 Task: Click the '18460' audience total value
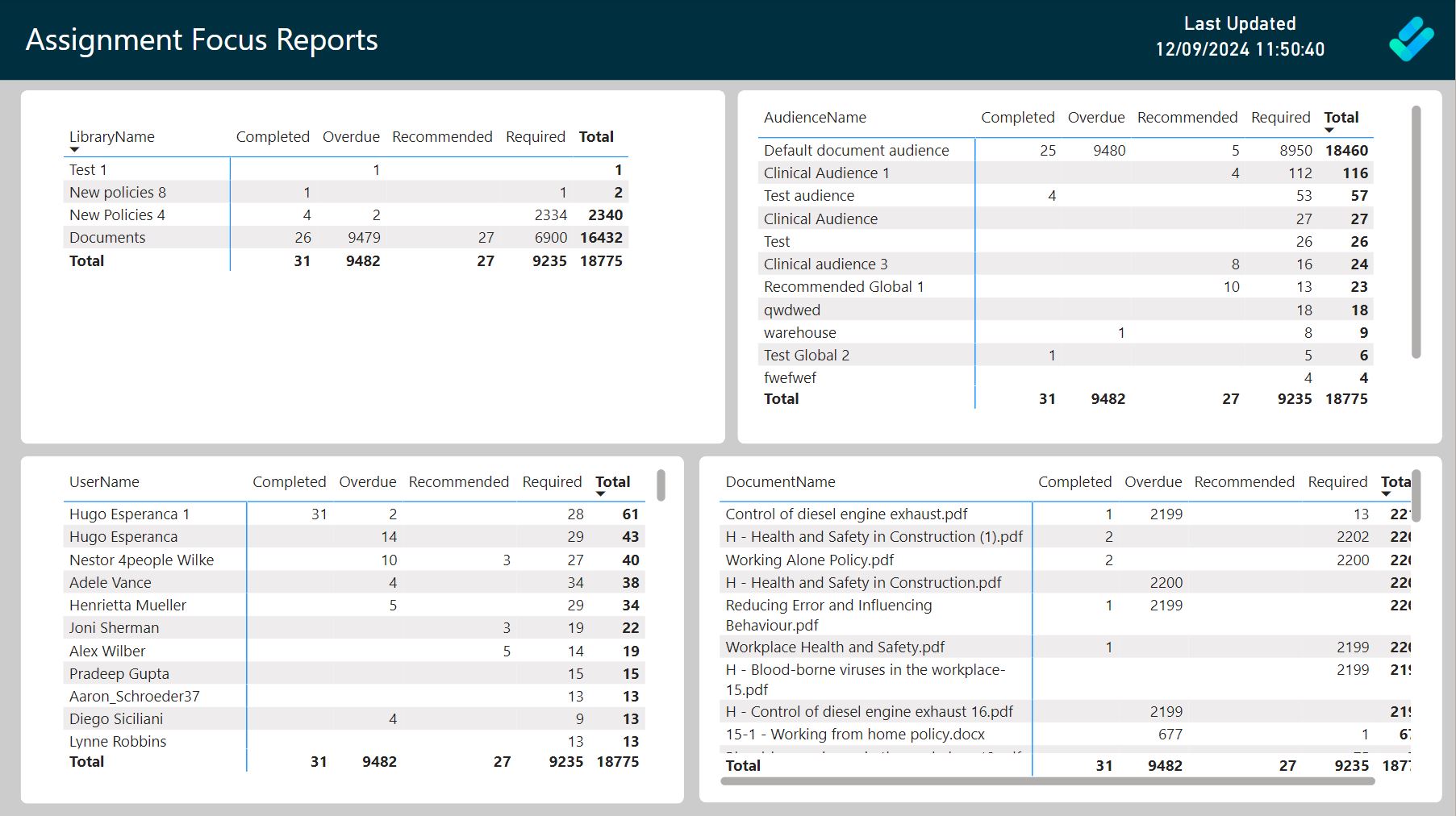[1346, 151]
